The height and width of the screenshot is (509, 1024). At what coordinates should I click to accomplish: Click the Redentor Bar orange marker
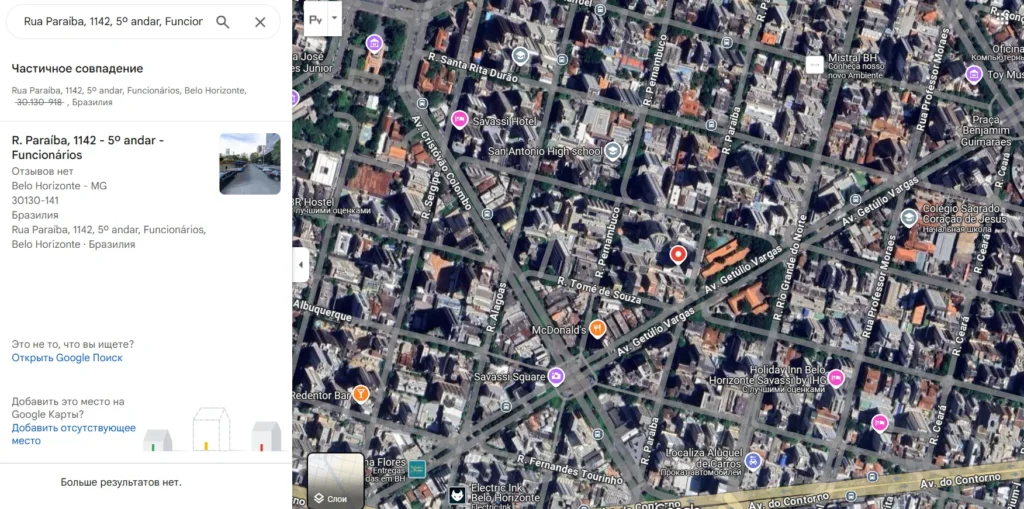click(x=361, y=394)
